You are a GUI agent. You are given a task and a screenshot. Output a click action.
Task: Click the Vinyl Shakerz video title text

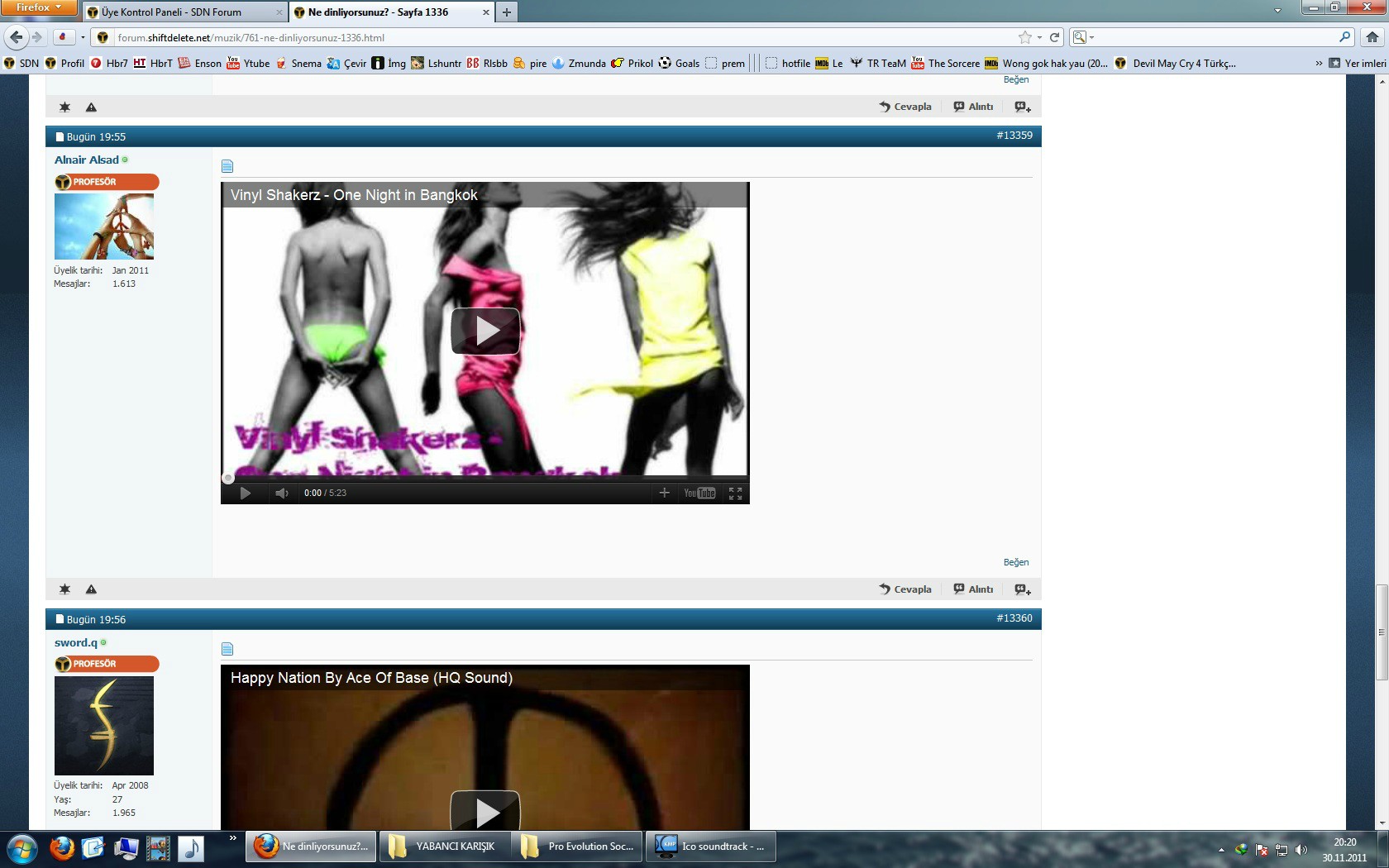pyautogui.click(x=354, y=195)
